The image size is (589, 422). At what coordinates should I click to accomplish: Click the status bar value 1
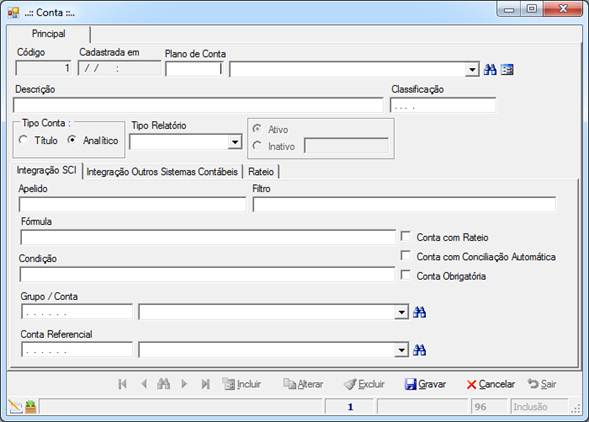tap(350, 407)
